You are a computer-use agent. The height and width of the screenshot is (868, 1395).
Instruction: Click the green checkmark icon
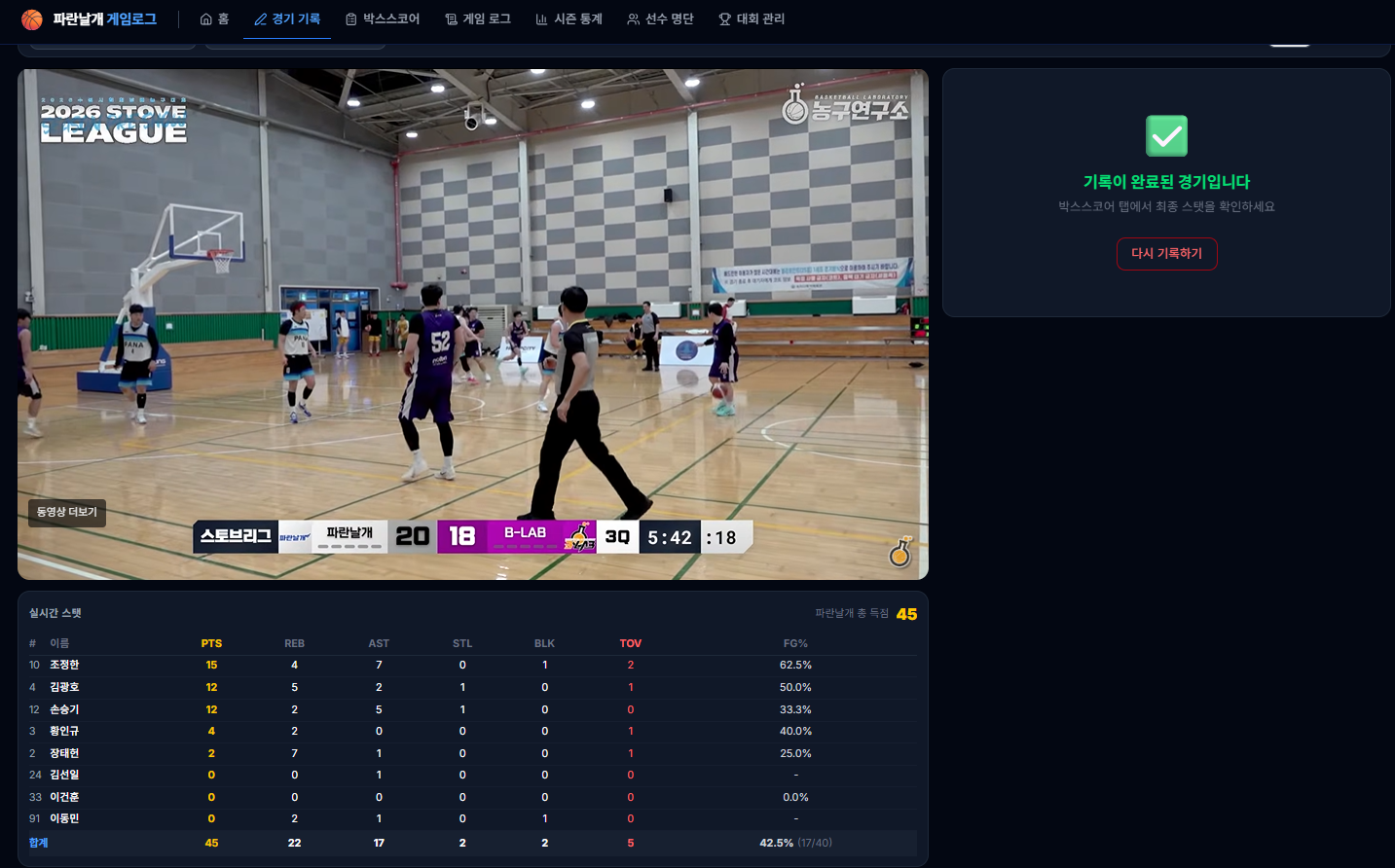pos(1166,136)
